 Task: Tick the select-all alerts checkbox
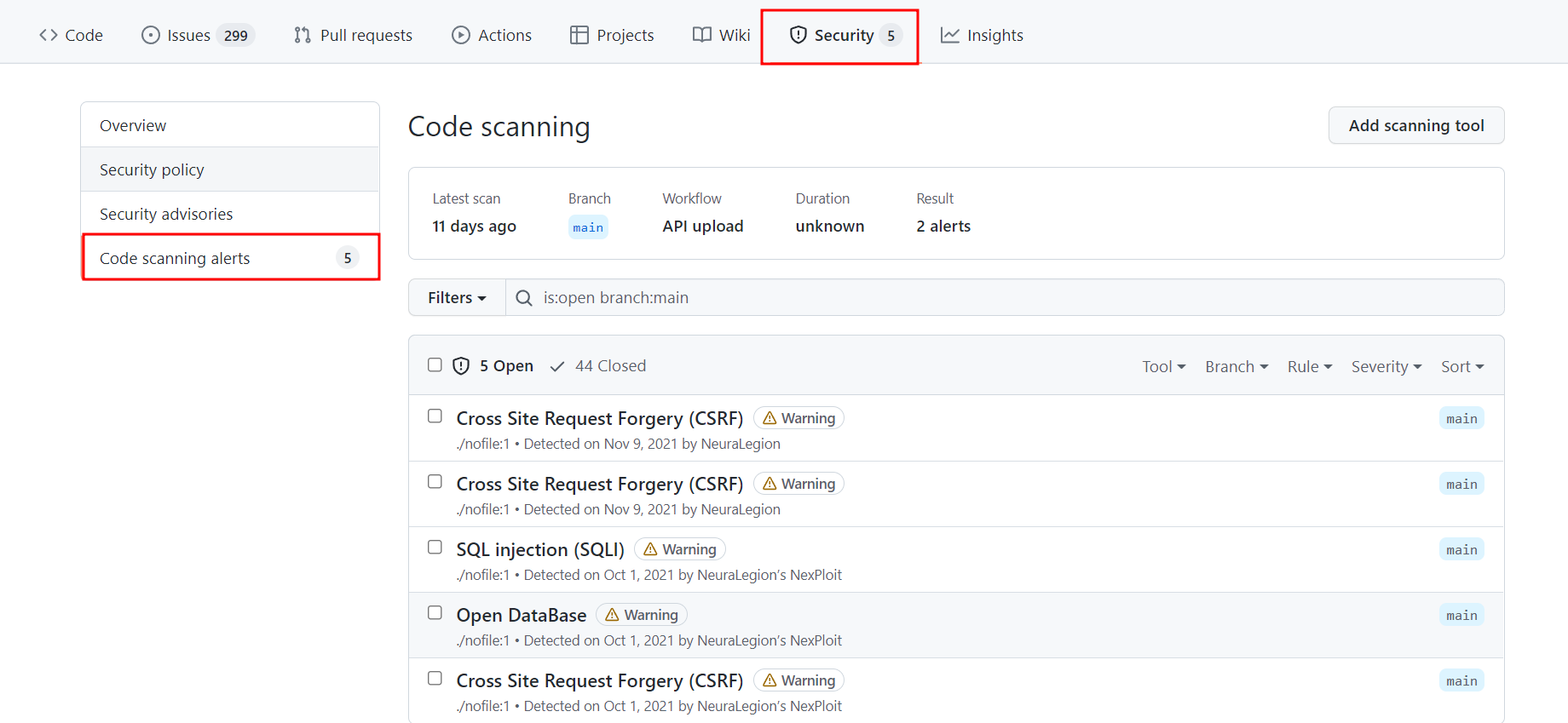tap(435, 364)
